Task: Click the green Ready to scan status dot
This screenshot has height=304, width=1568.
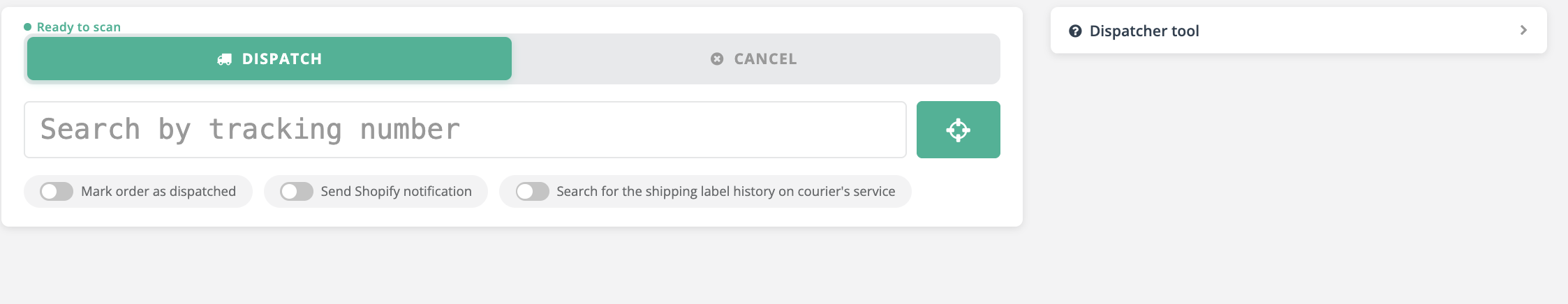Action: [x=28, y=27]
